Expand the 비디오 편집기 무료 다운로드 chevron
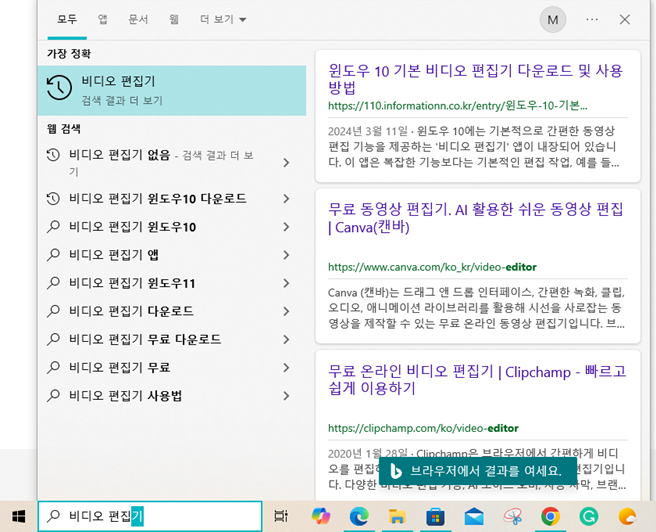 click(x=286, y=339)
